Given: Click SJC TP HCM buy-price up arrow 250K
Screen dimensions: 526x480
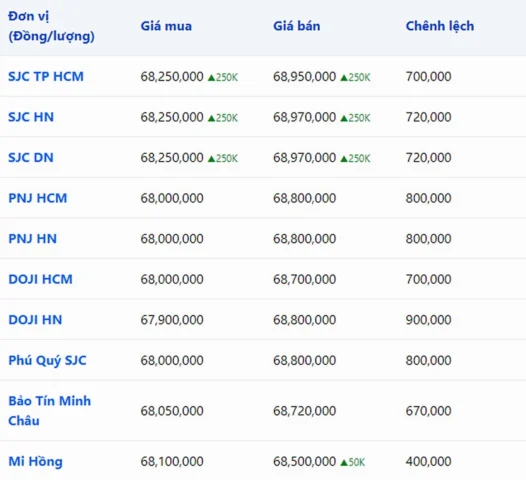Looking at the screenshot, I should [x=223, y=77].
